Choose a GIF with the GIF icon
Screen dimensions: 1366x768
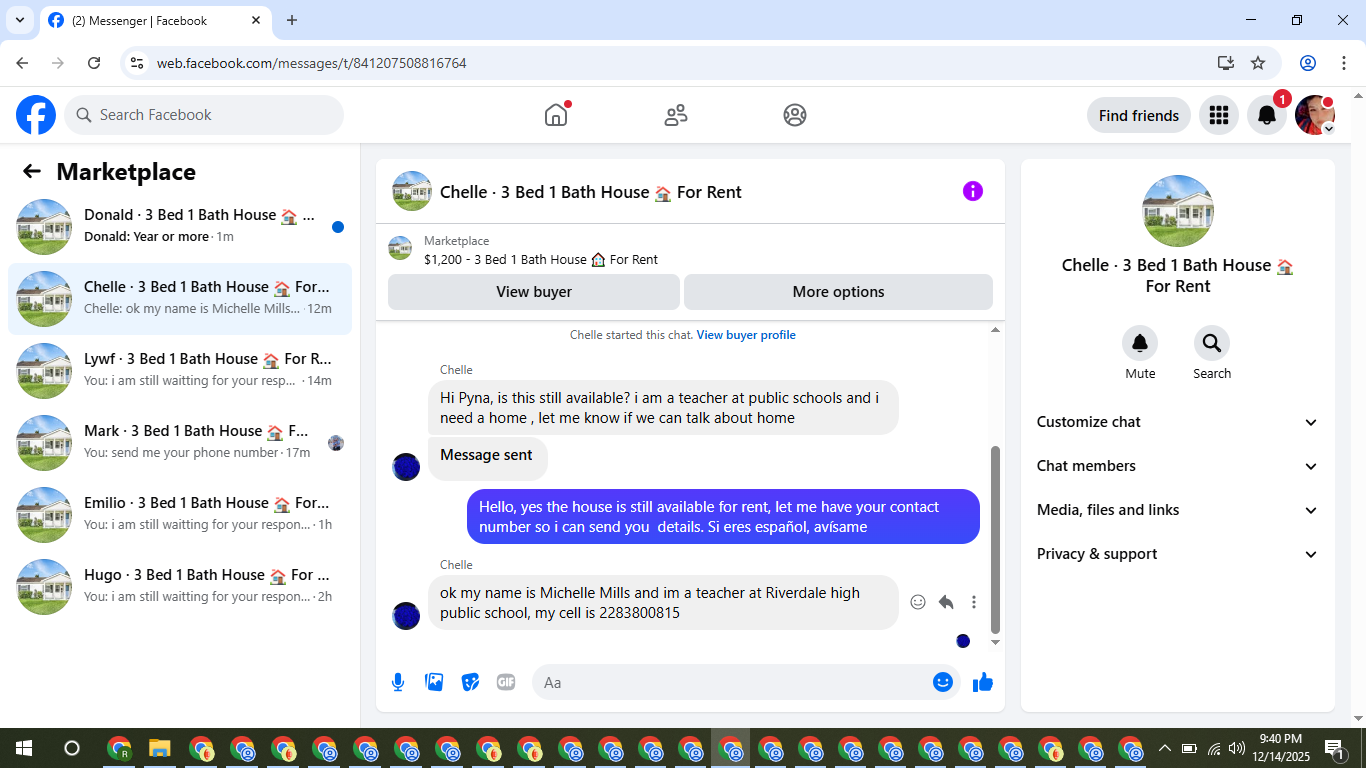tap(506, 682)
